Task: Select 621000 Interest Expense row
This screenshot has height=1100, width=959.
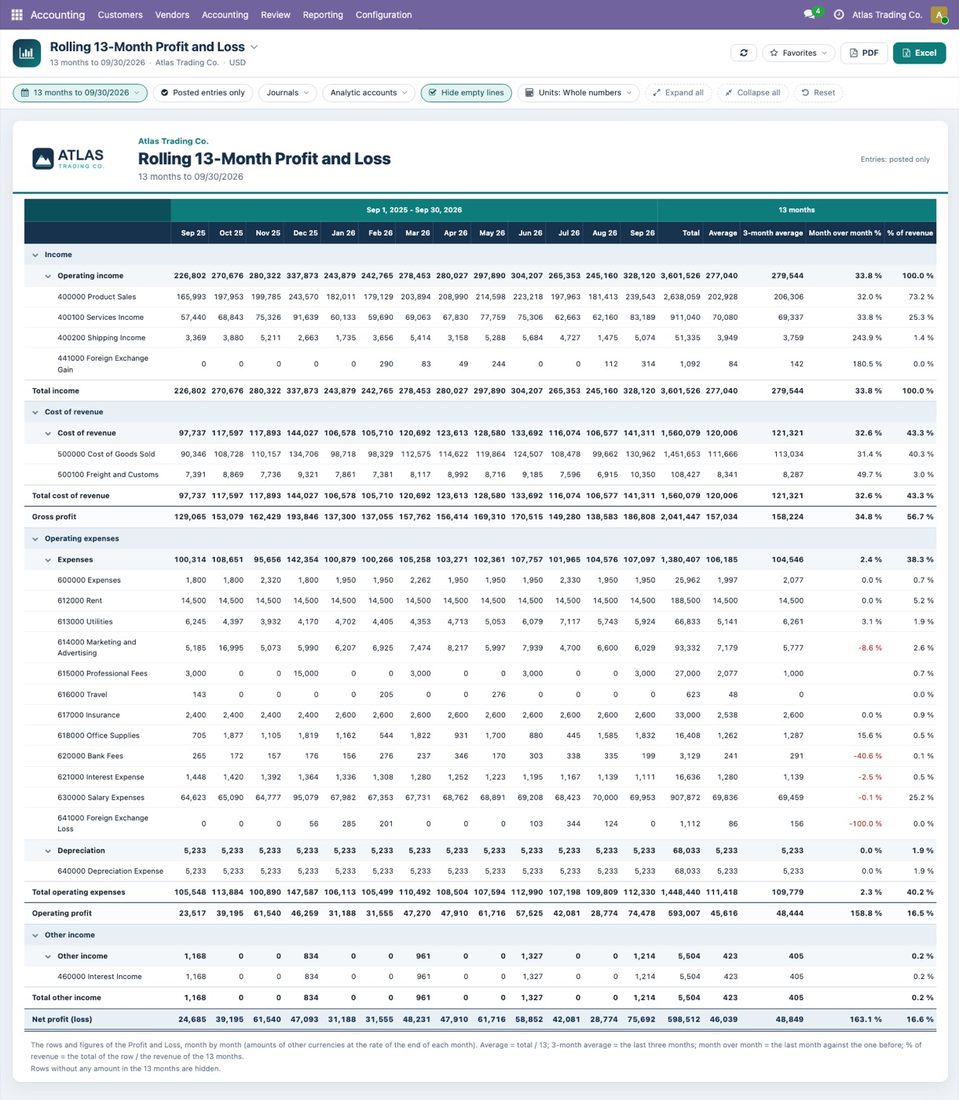Action: point(480,777)
